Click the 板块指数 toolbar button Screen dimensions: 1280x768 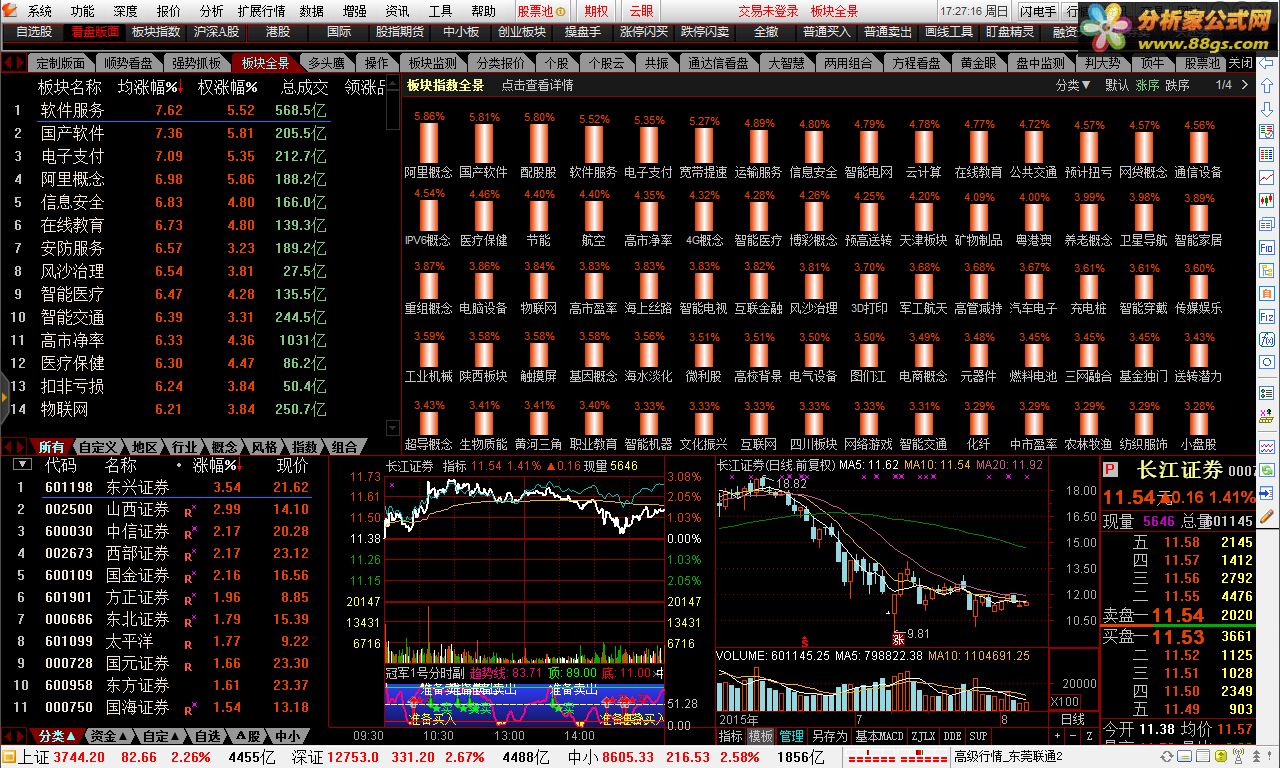156,32
